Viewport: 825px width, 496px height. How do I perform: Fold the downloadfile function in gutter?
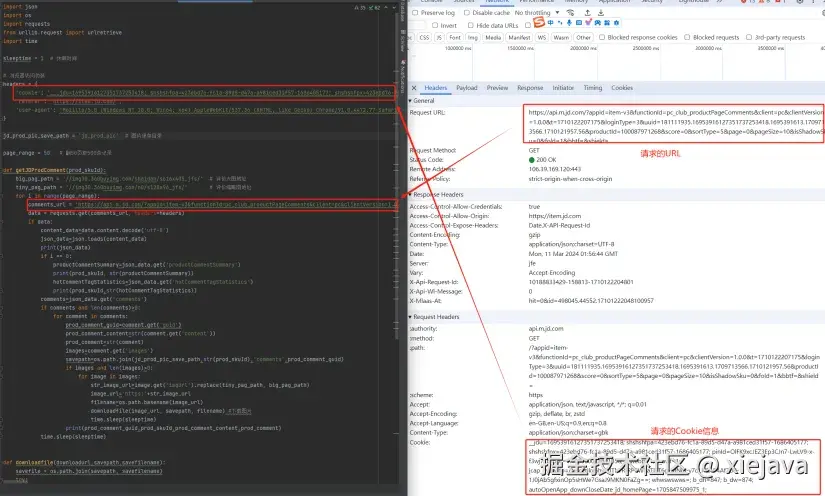coord(3,463)
